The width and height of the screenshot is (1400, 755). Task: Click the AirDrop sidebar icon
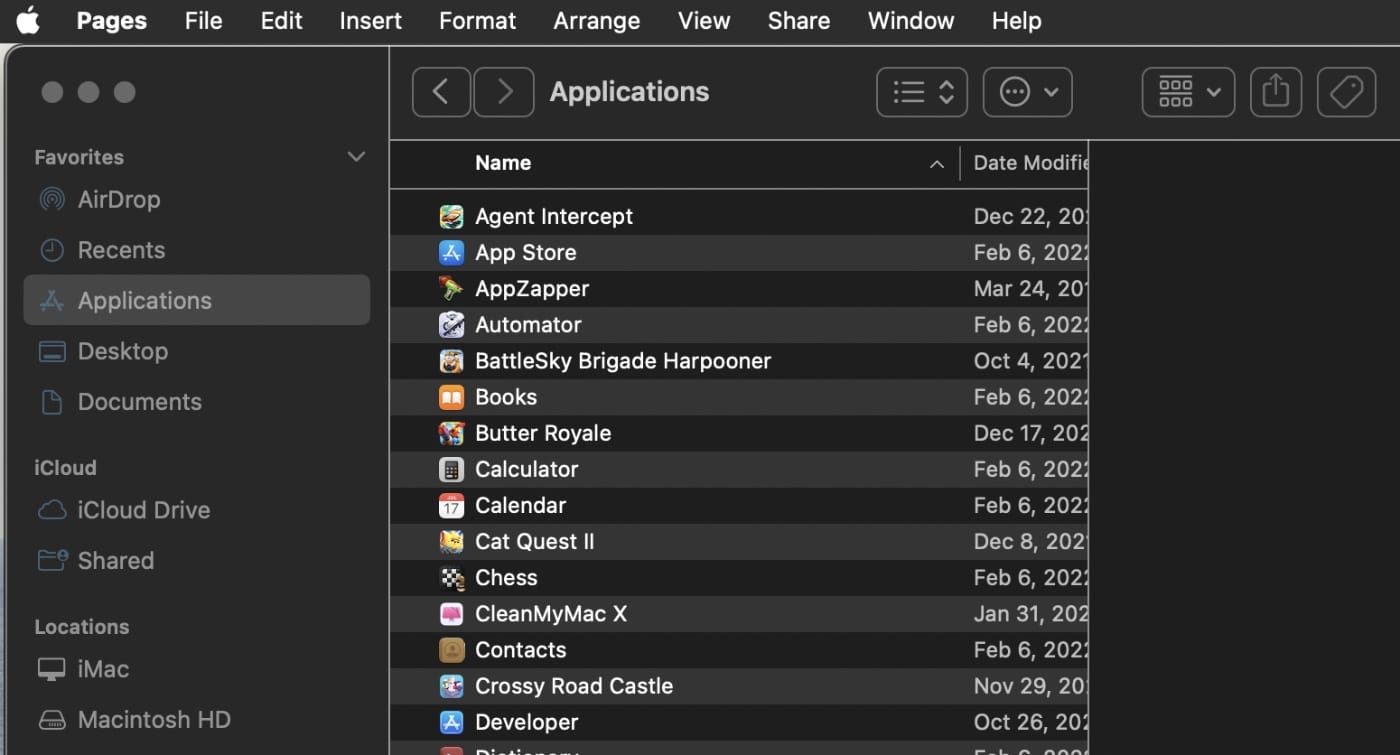click(52, 199)
